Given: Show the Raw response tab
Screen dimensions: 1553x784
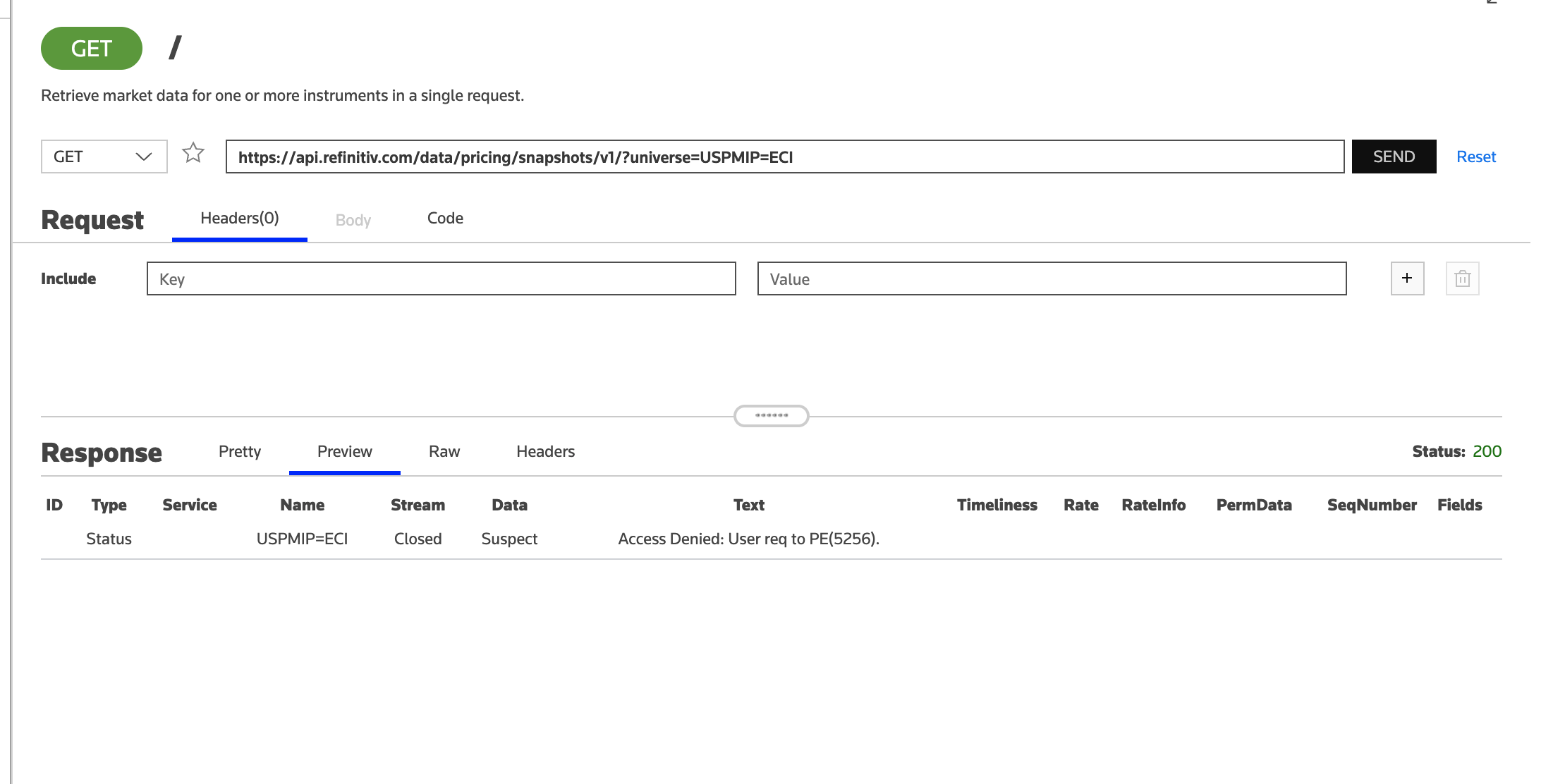Looking at the screenshot, I should (x=444, y=451).
